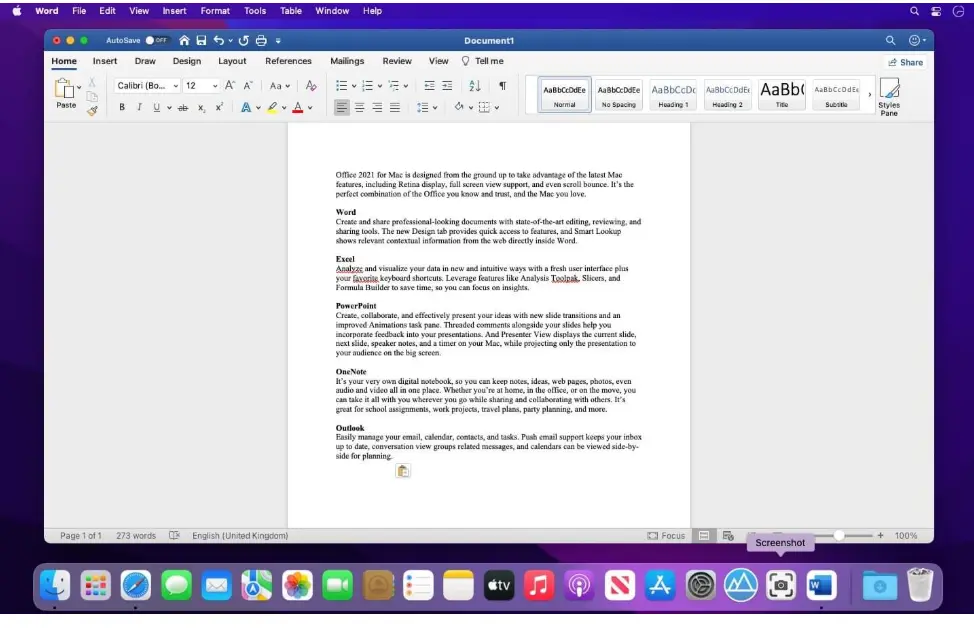Expand the font size dropdown

tap(214, 86)
